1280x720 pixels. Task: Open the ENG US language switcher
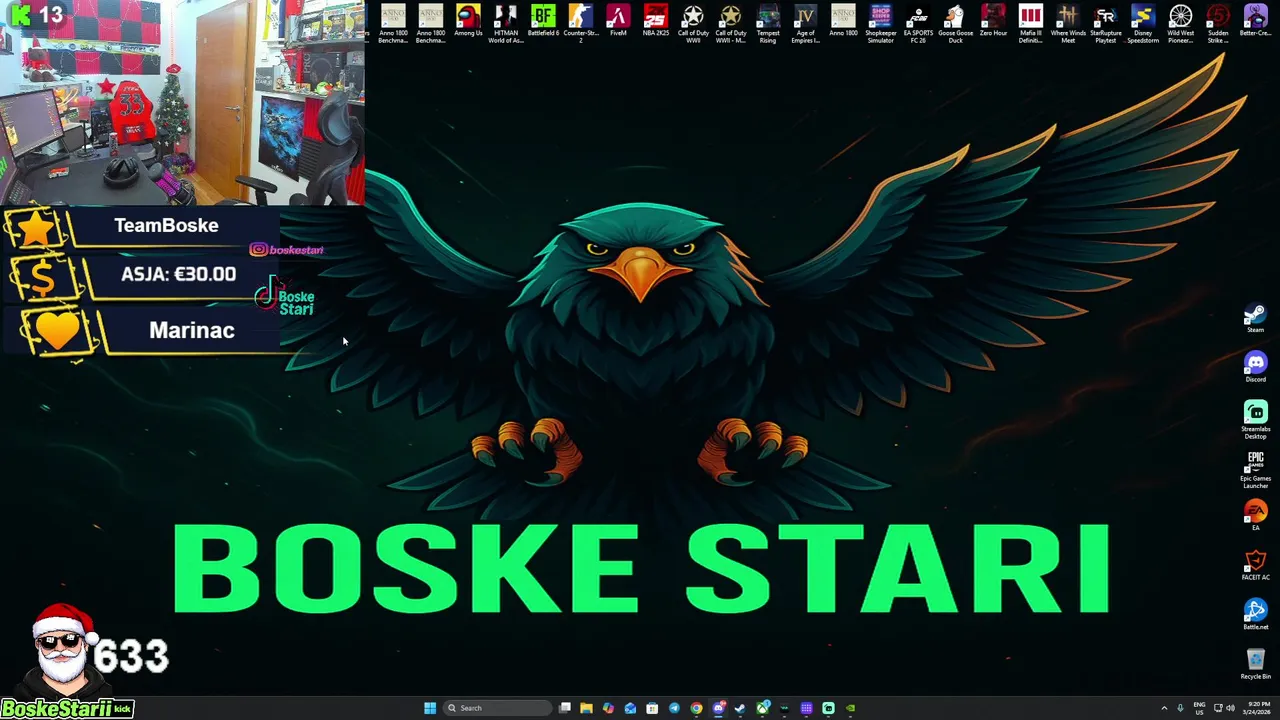[1199, 708]
